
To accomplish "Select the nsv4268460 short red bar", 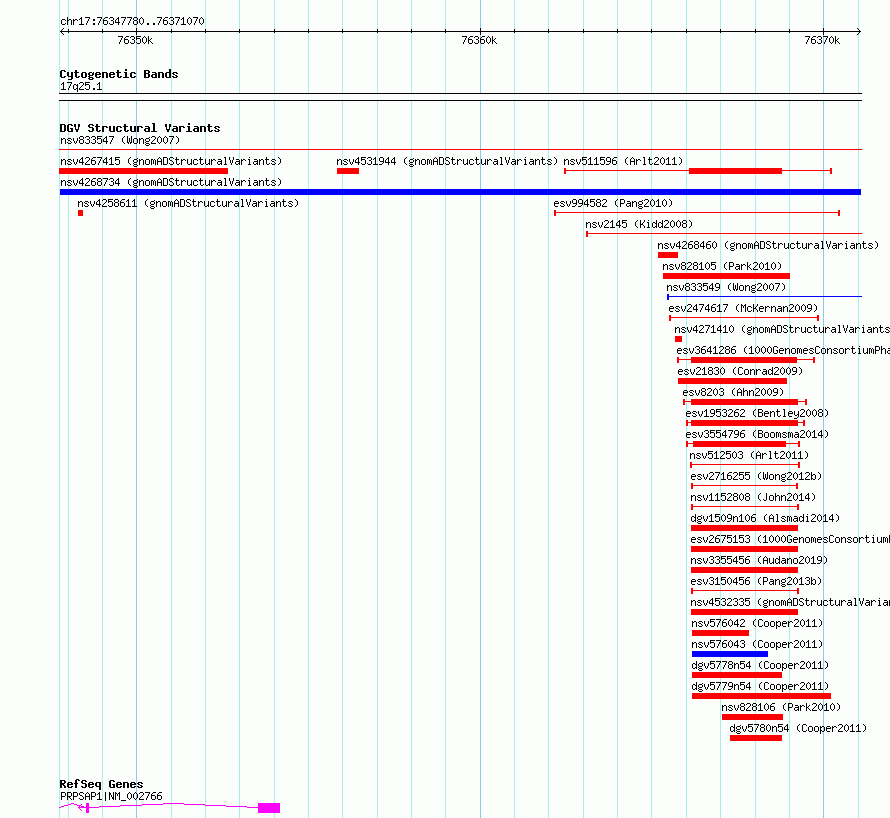I will coord(668,255).
